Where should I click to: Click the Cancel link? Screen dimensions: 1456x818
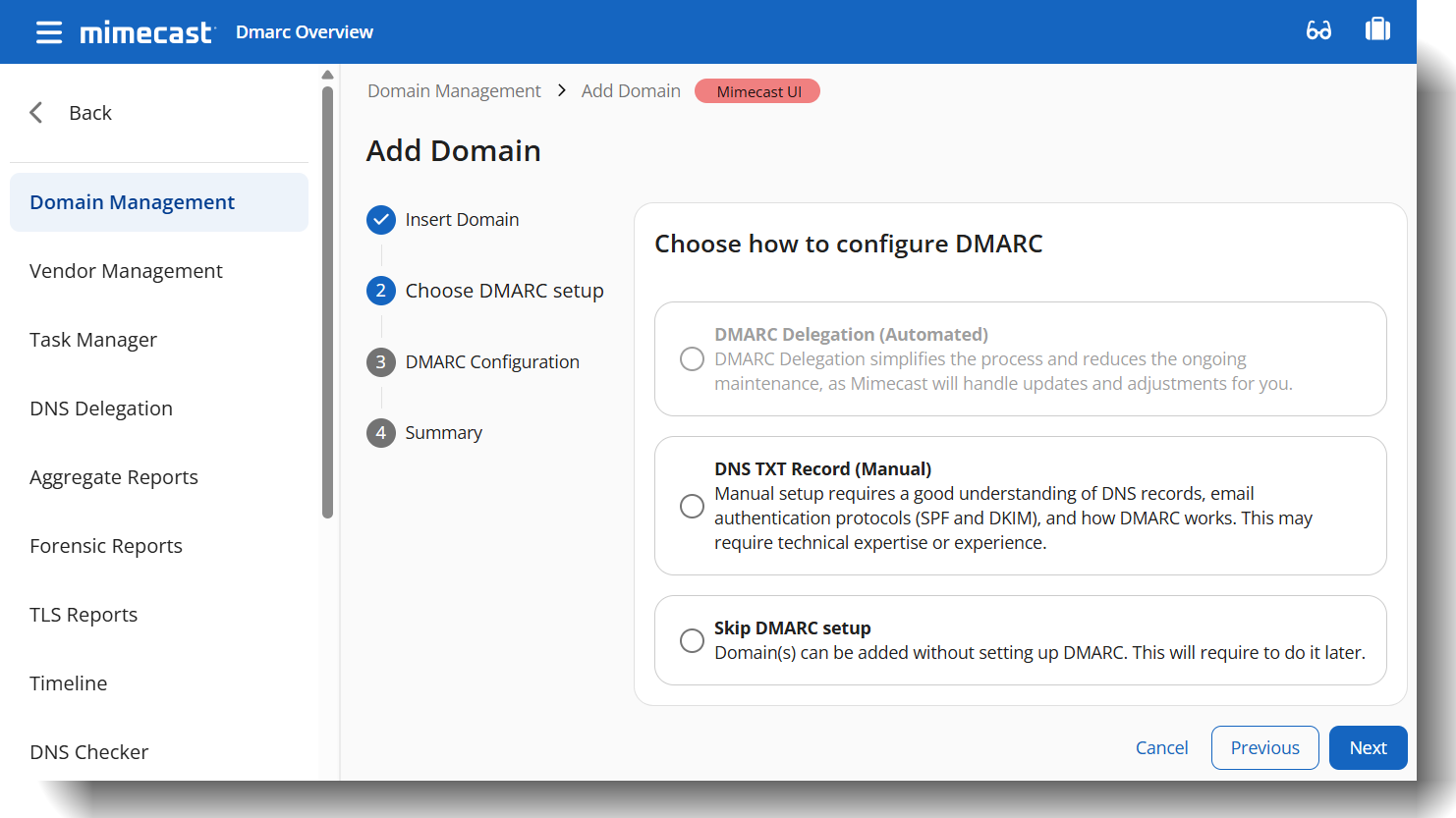(x=1161, y=748)
